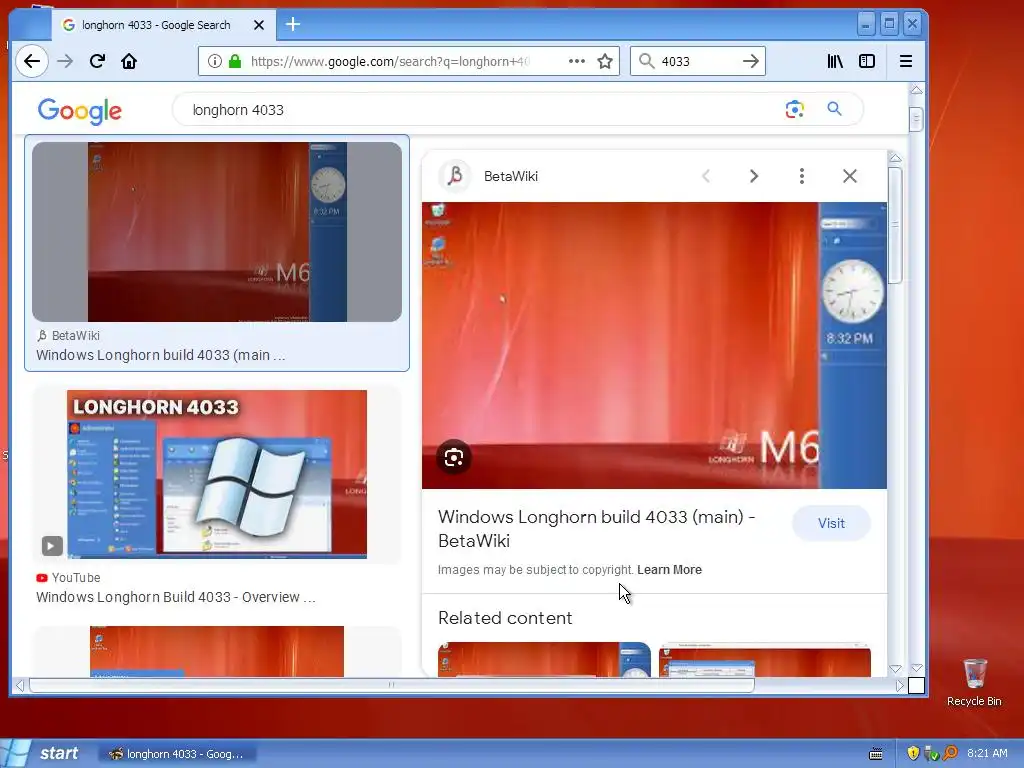The width and height of the screenshot is (1024, 768).
Task: Bookmark this page with the star icon
Action: [x=605, y=61]
